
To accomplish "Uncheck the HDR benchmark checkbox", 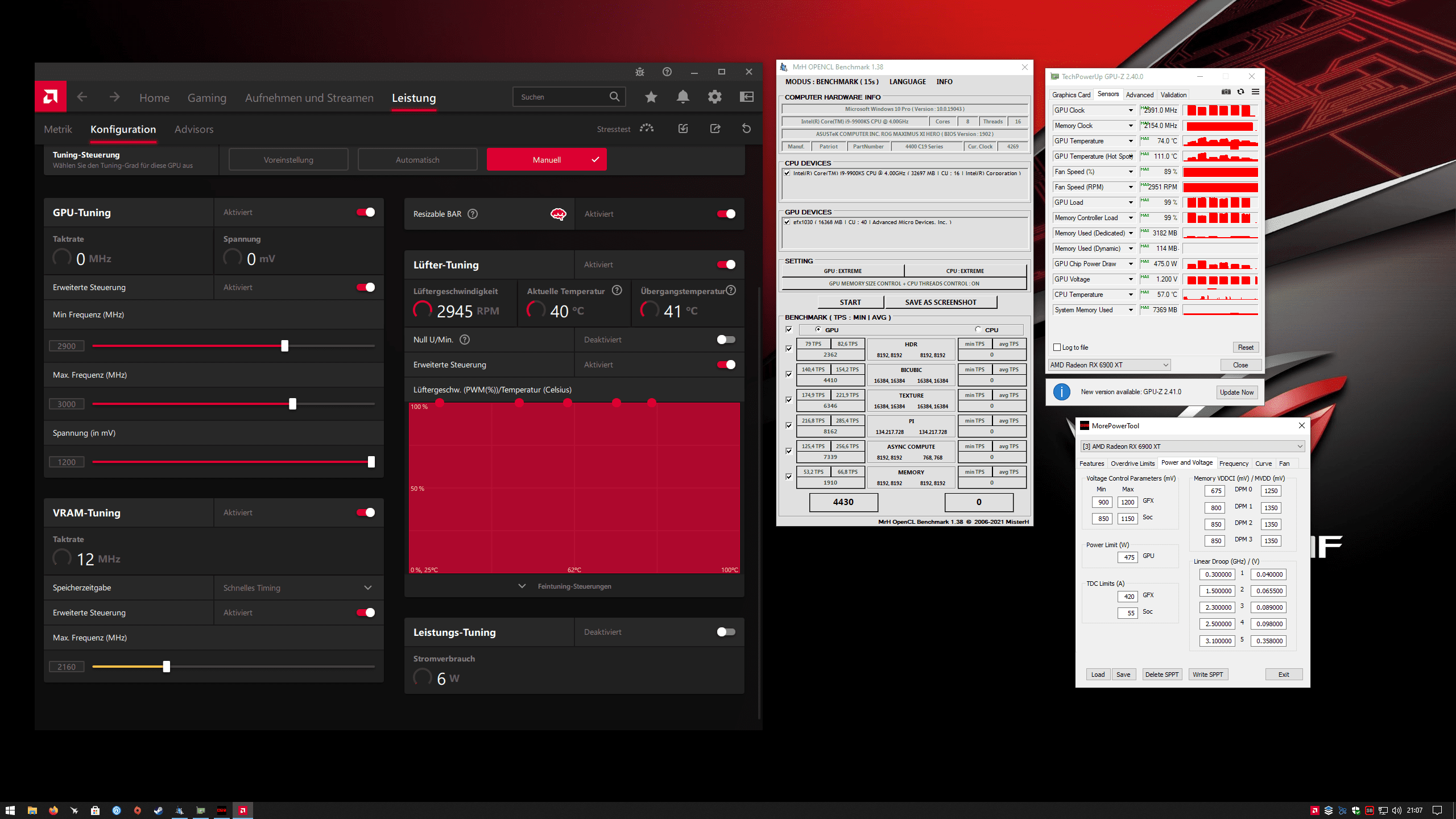I will 789,349.
